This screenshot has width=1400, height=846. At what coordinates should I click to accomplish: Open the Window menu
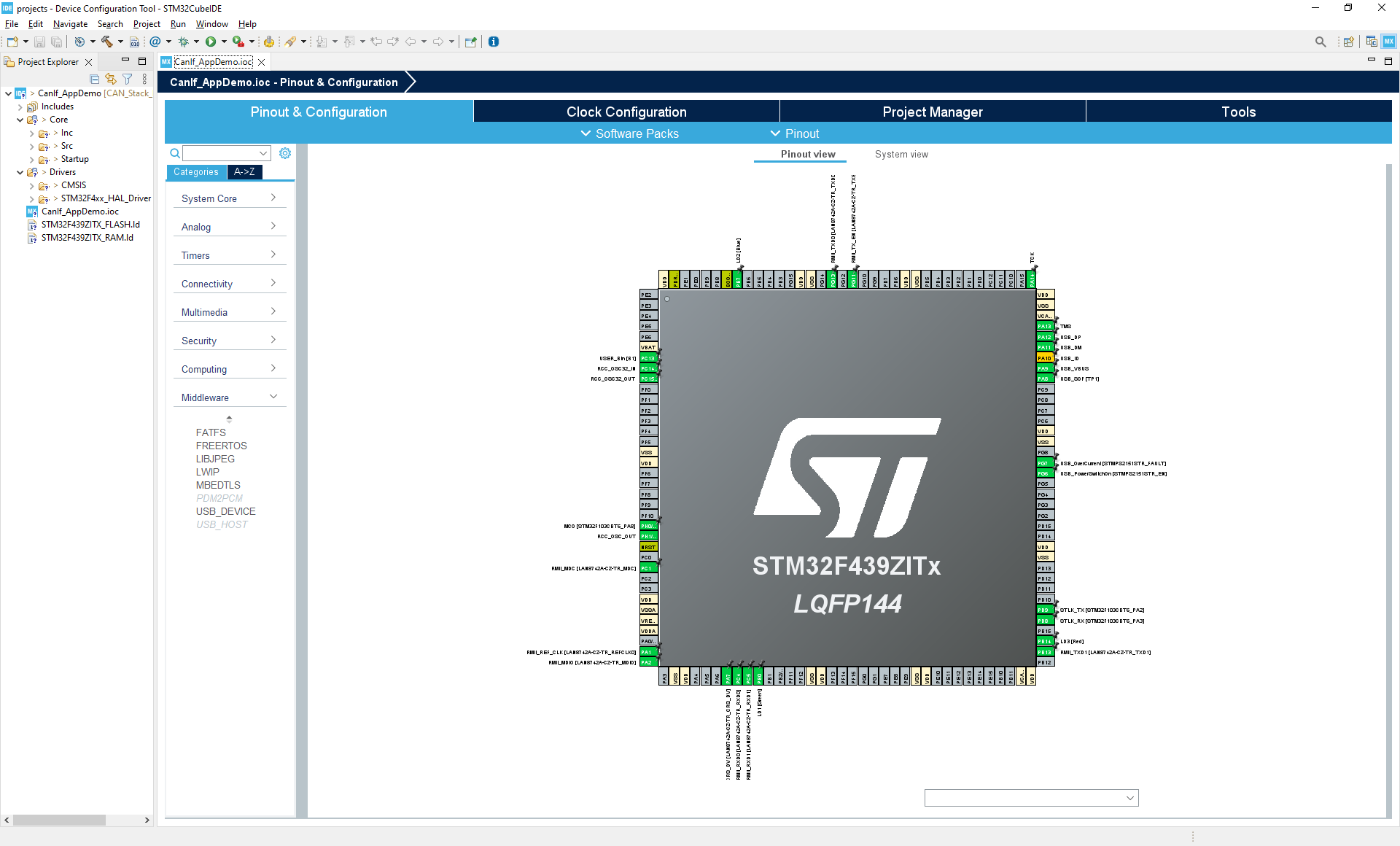[211, 24]
